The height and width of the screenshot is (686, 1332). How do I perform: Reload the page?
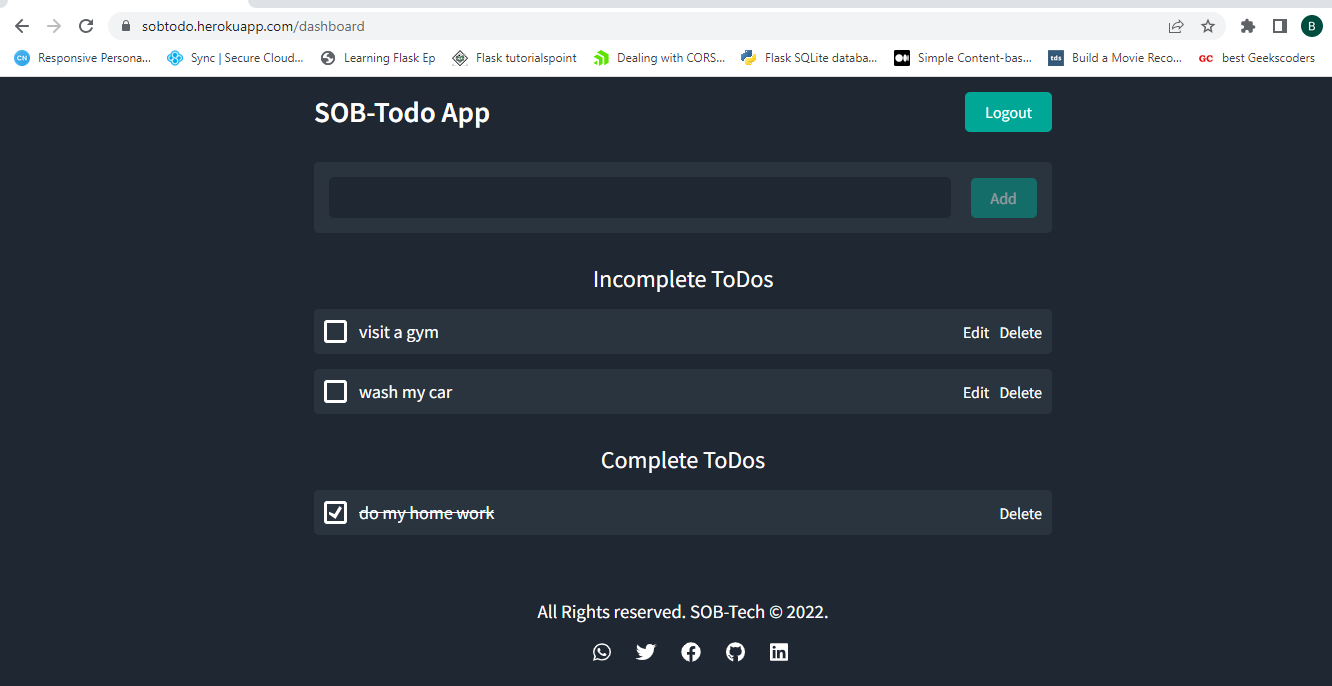(87, 26)
